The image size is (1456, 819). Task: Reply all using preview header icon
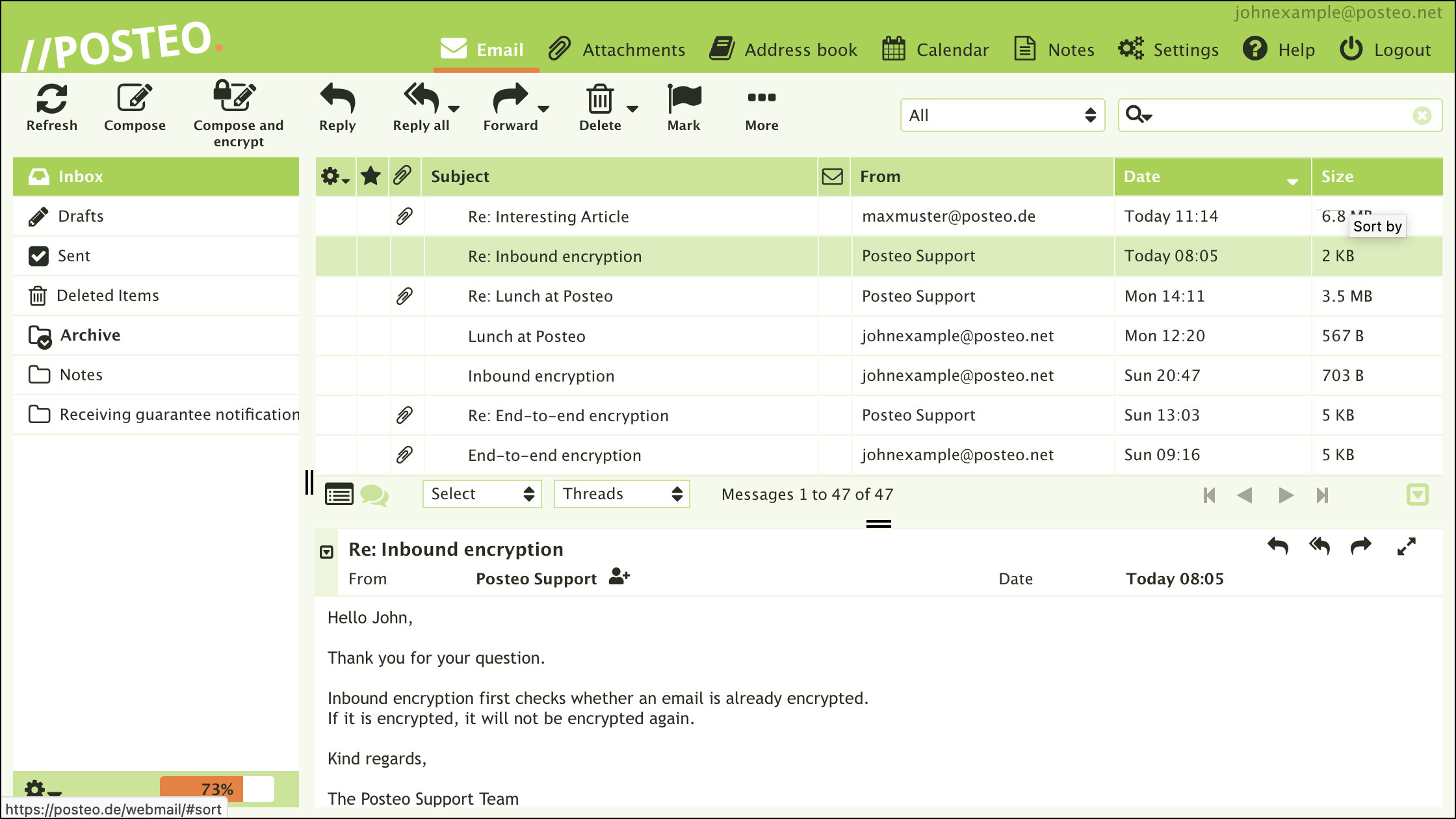pos(1319,547)
